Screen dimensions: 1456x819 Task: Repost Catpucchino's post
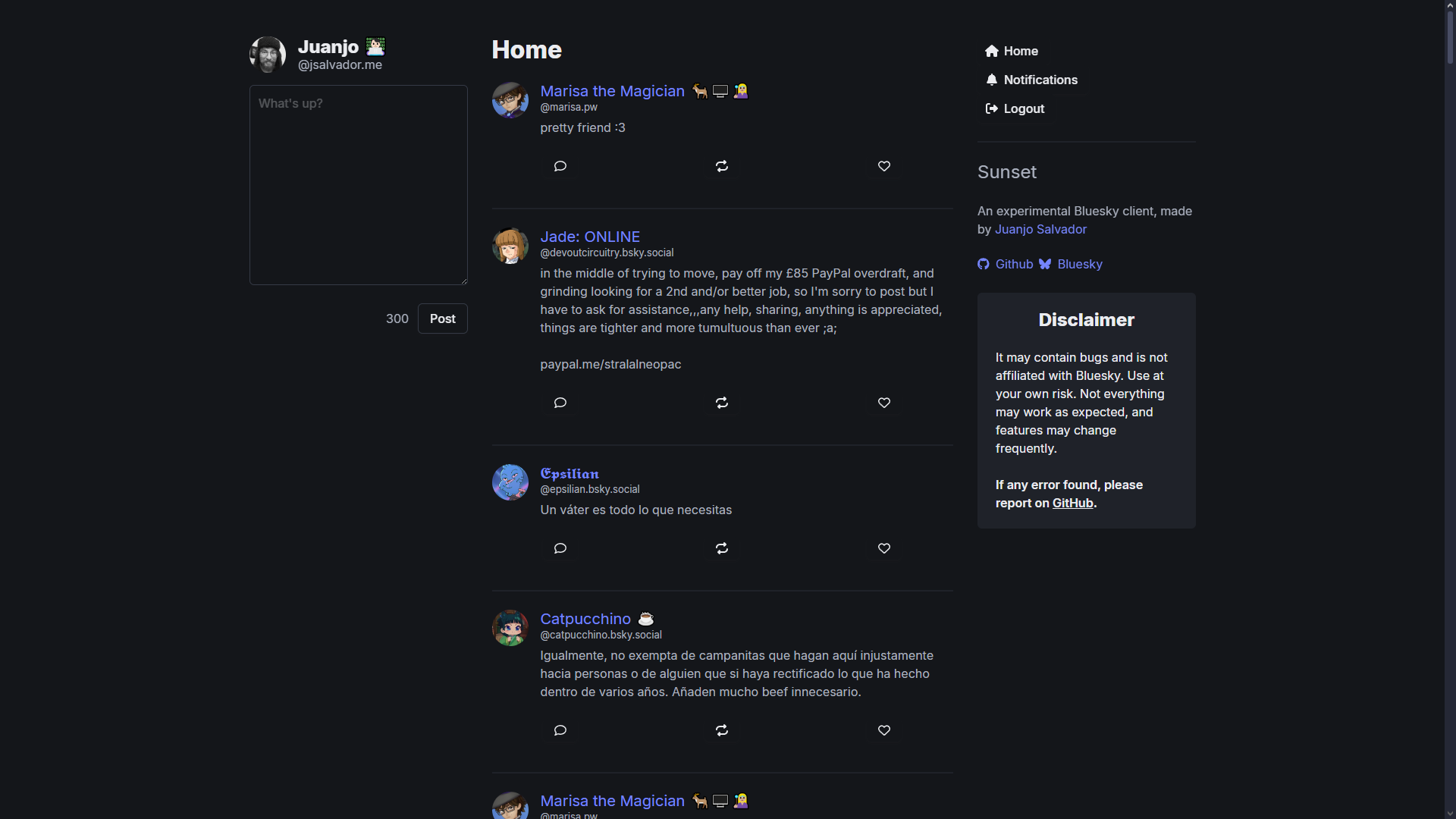722,730
